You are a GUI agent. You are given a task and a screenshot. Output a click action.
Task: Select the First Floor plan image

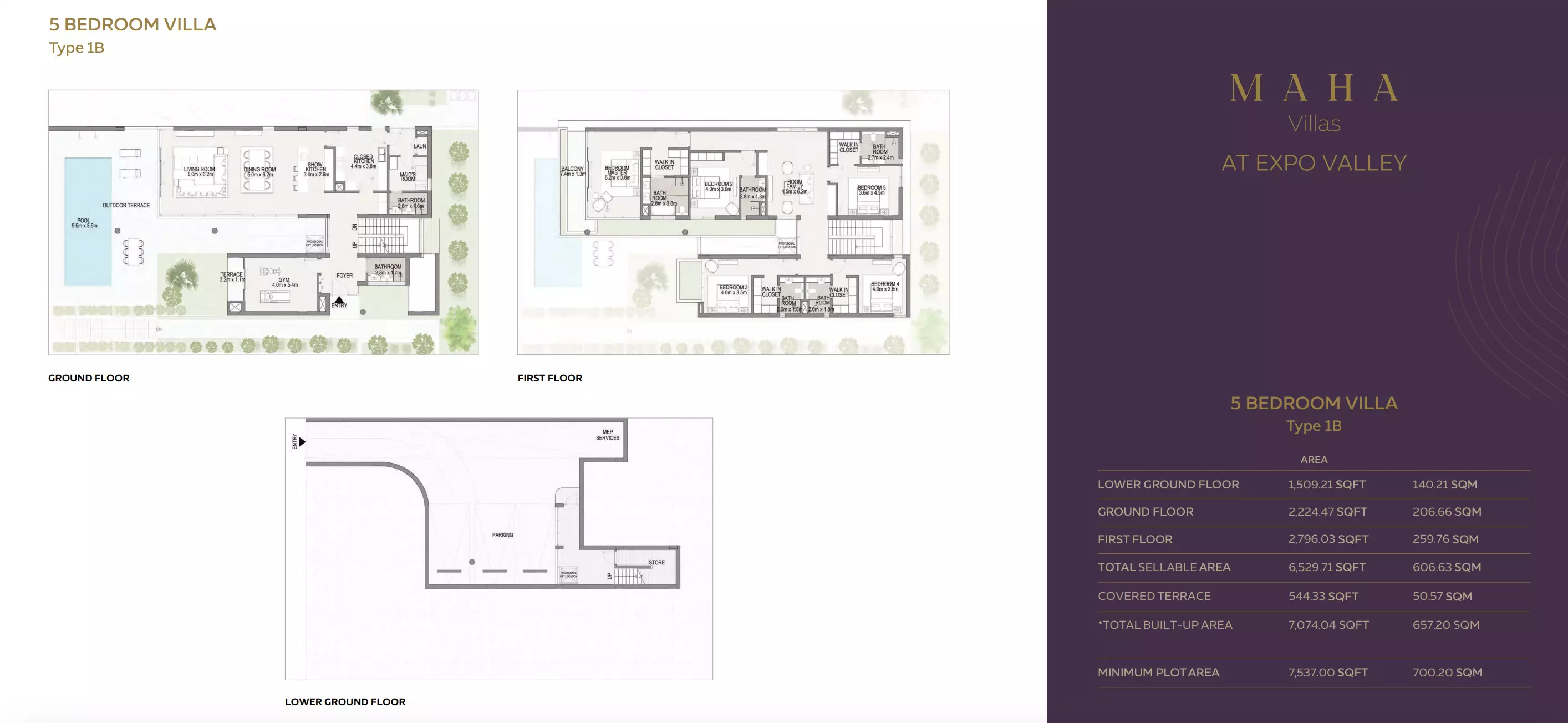click(x=733, y=222)
